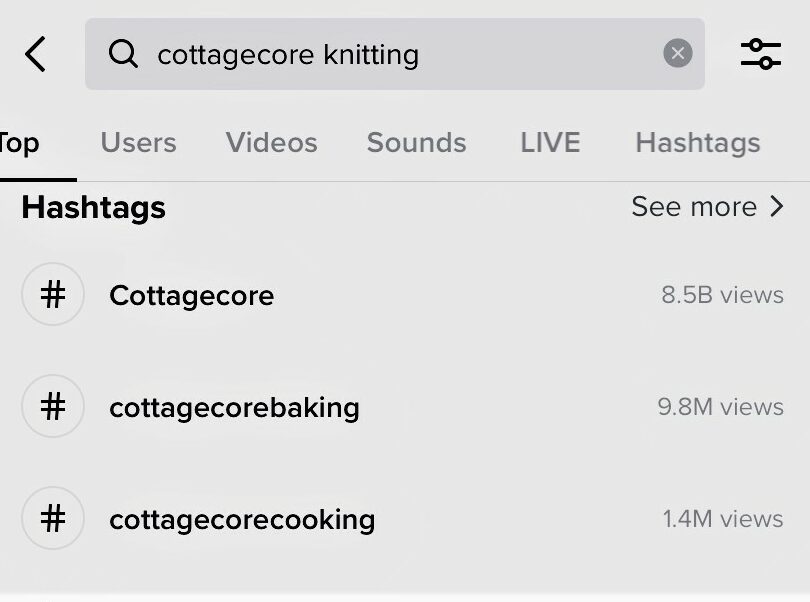
Task: Open the cottagecorecooking hashtag
Action: (x=242, y=519)
